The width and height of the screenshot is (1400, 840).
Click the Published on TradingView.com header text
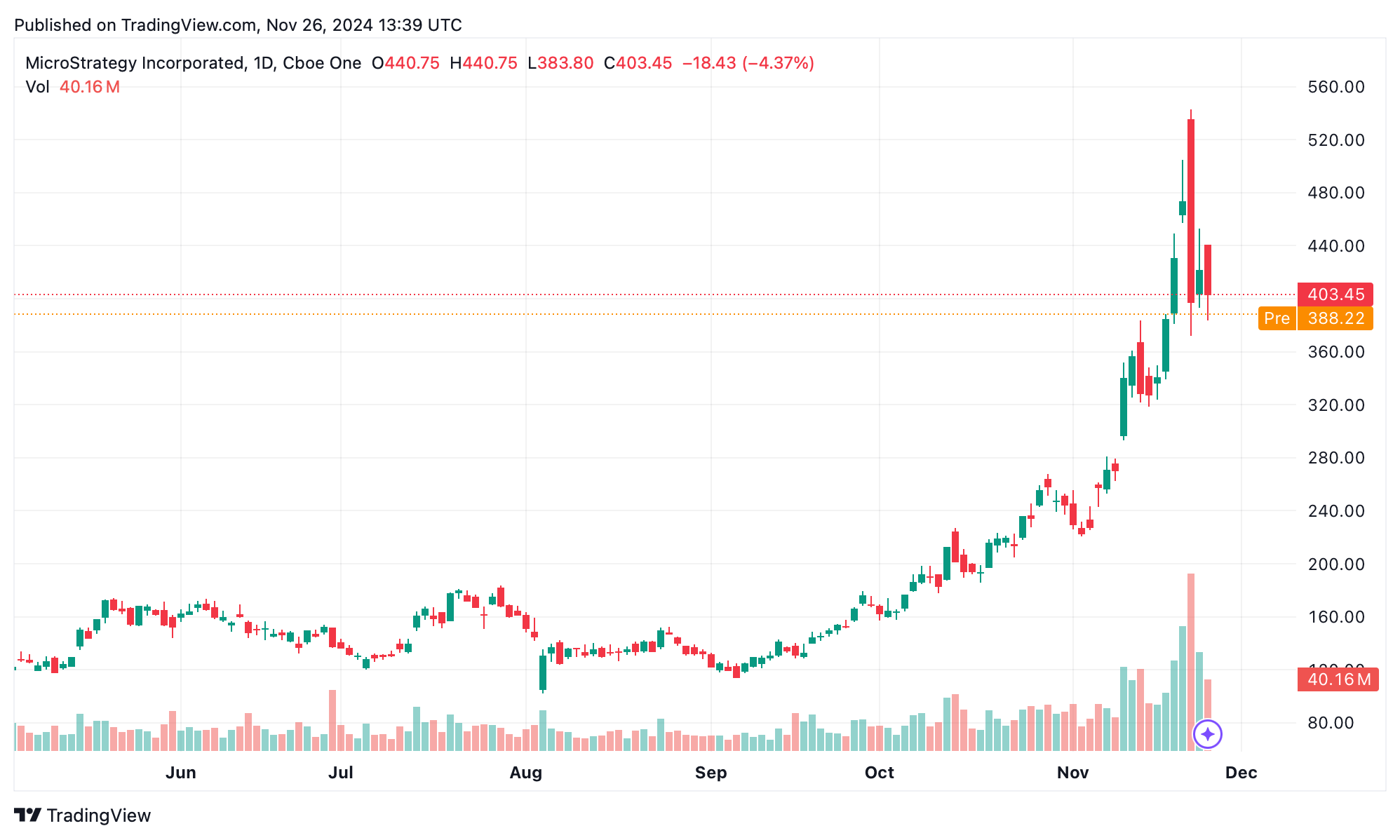238,25
